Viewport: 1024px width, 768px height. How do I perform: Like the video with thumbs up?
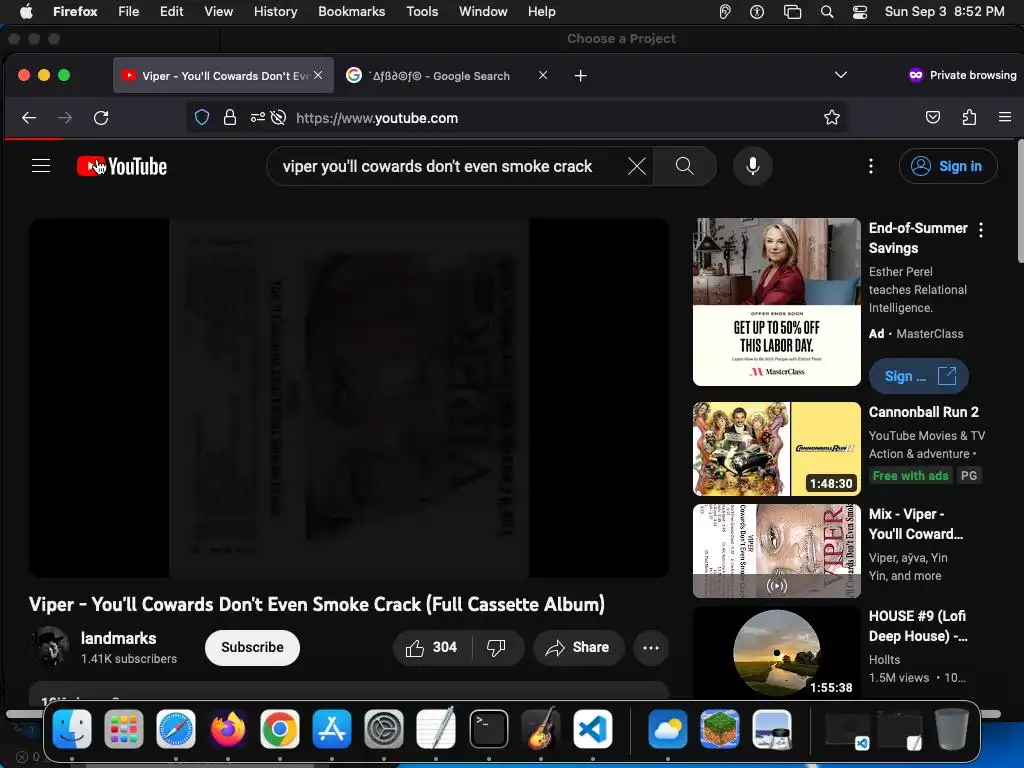pyautogui.click(x=432, y=648)
